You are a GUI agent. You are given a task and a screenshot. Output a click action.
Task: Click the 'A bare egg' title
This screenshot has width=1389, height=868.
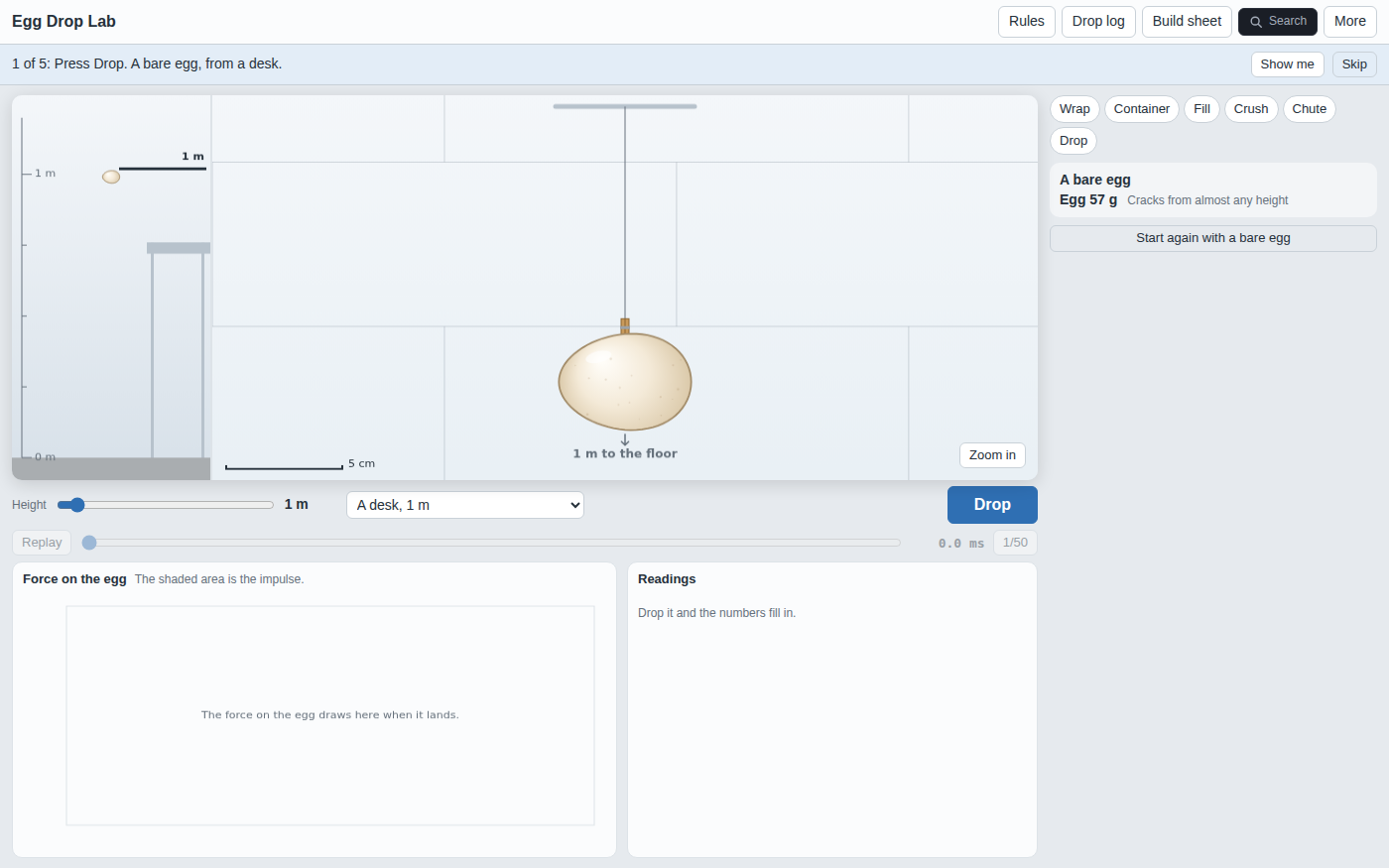[1095, 180]
